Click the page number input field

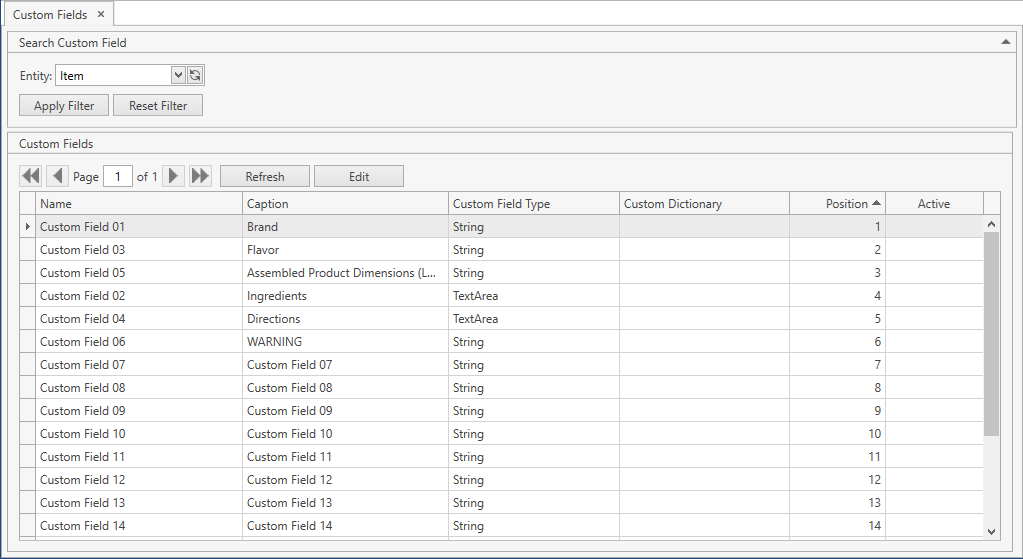(118, 177)
